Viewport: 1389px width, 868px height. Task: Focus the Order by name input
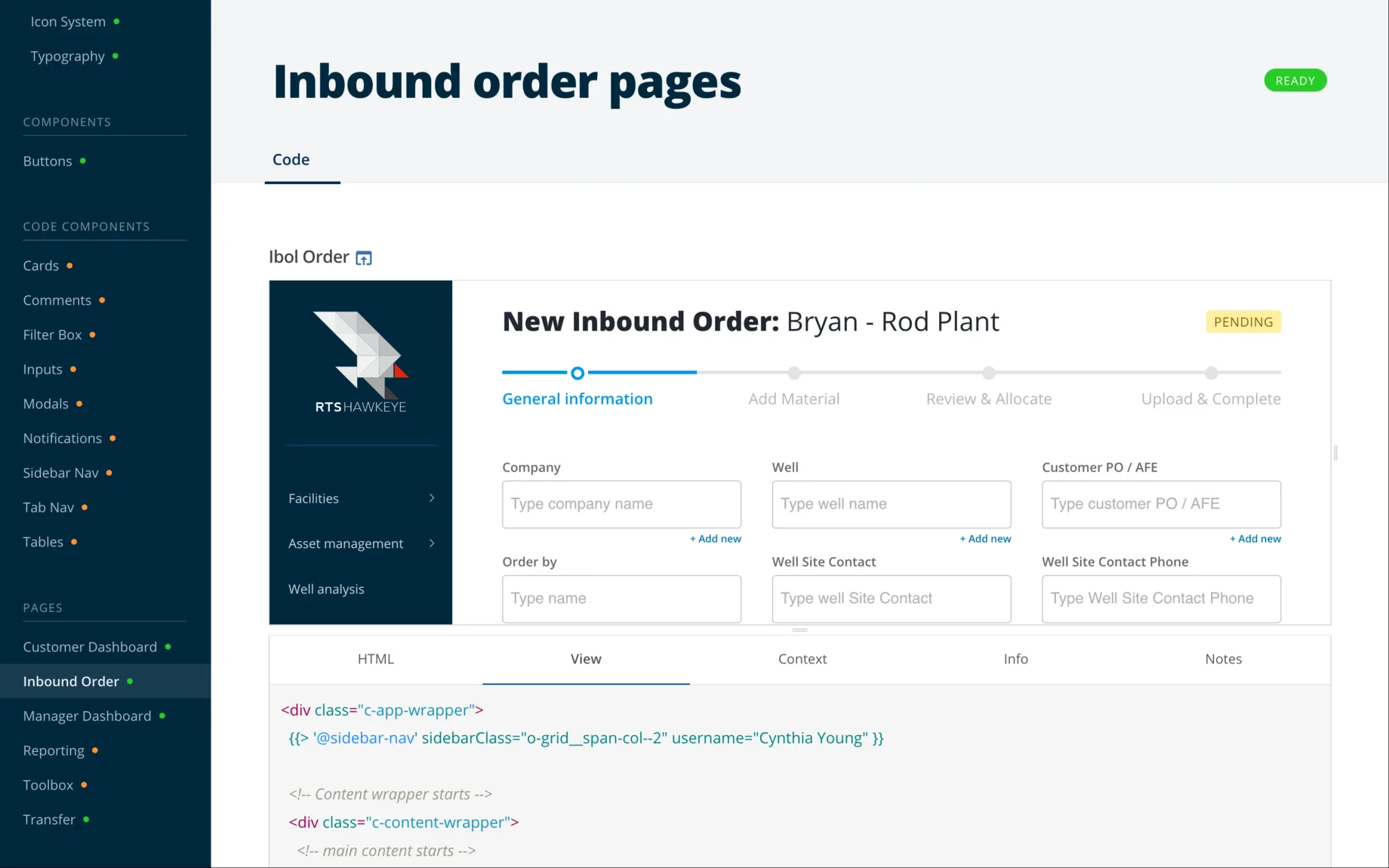coord(622,599)
